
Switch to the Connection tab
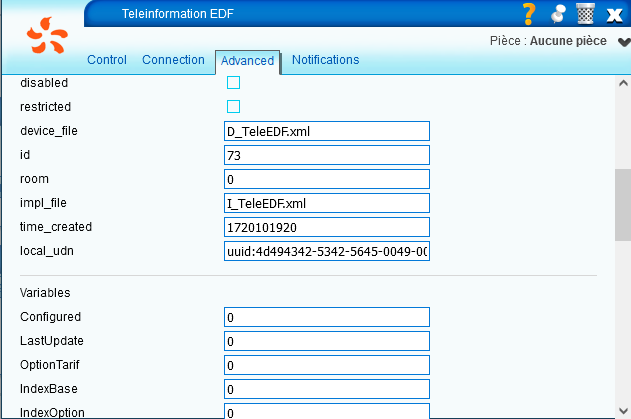[x=173, y=60]
